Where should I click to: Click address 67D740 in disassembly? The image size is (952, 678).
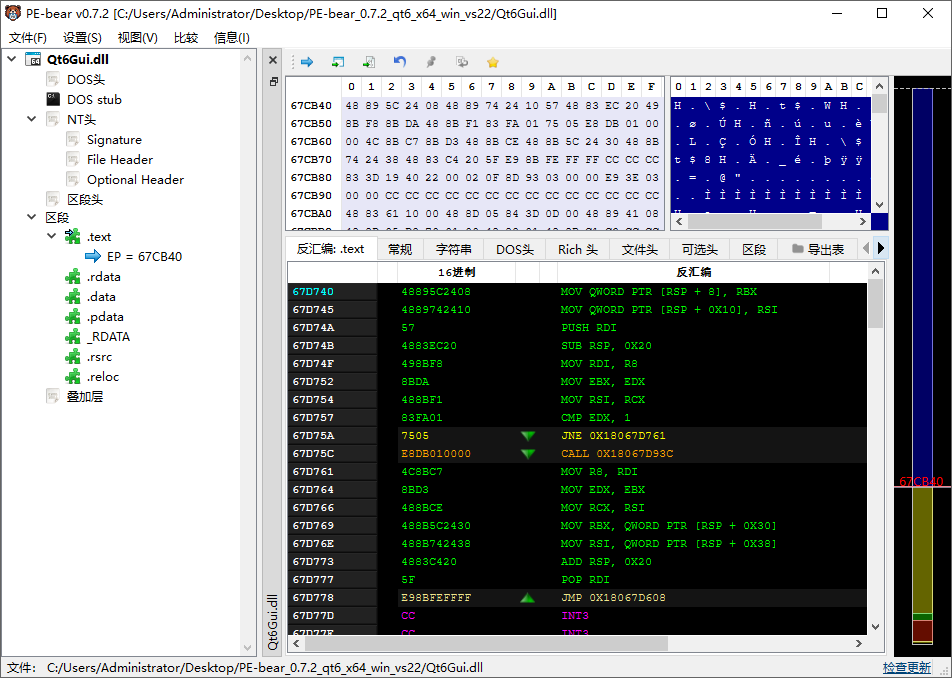click(x=313, y=291)
